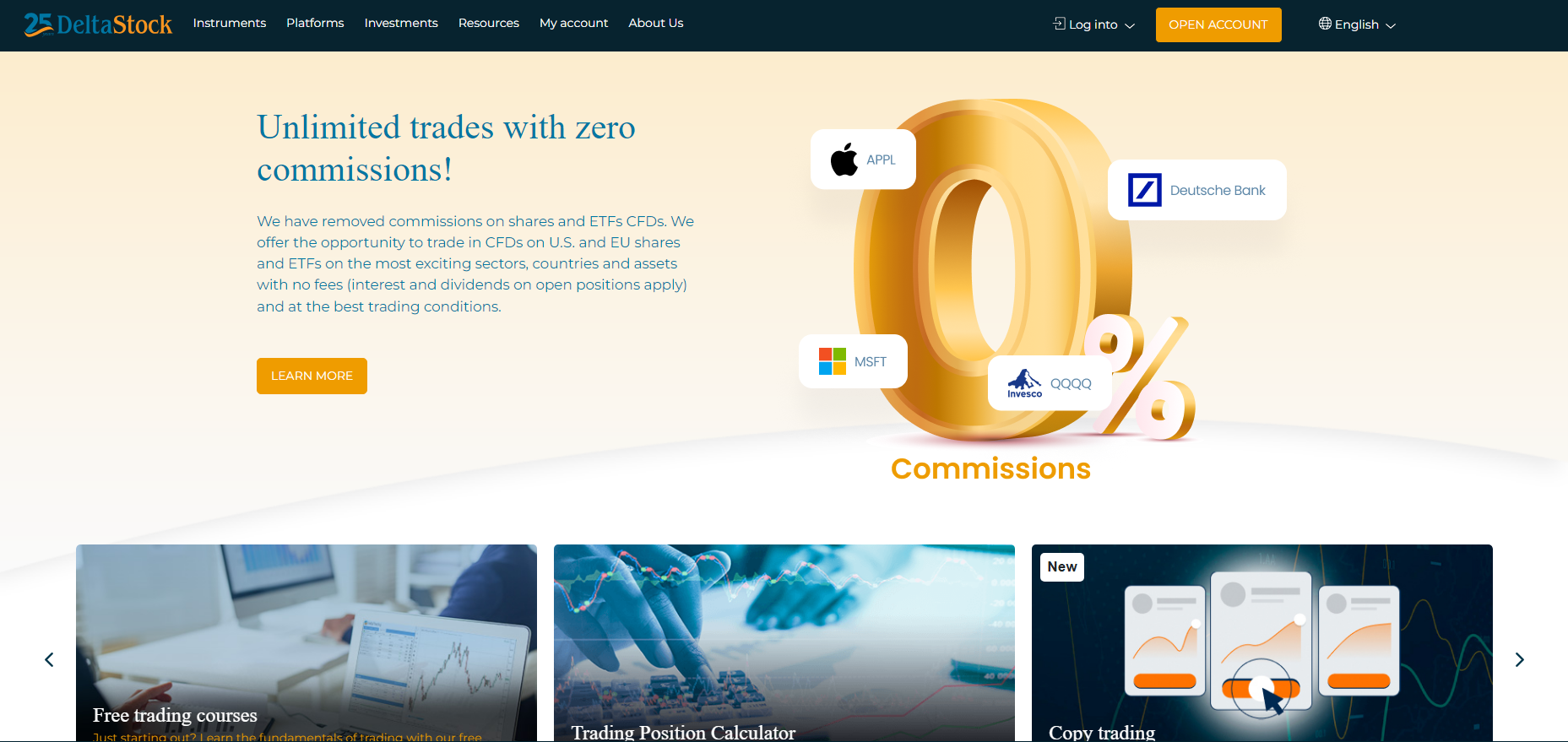Screen dimensions: 1568x742
Task: Click the 'Unlimited trades with zero commissions!' heading
Action: (x=446, y=149)
